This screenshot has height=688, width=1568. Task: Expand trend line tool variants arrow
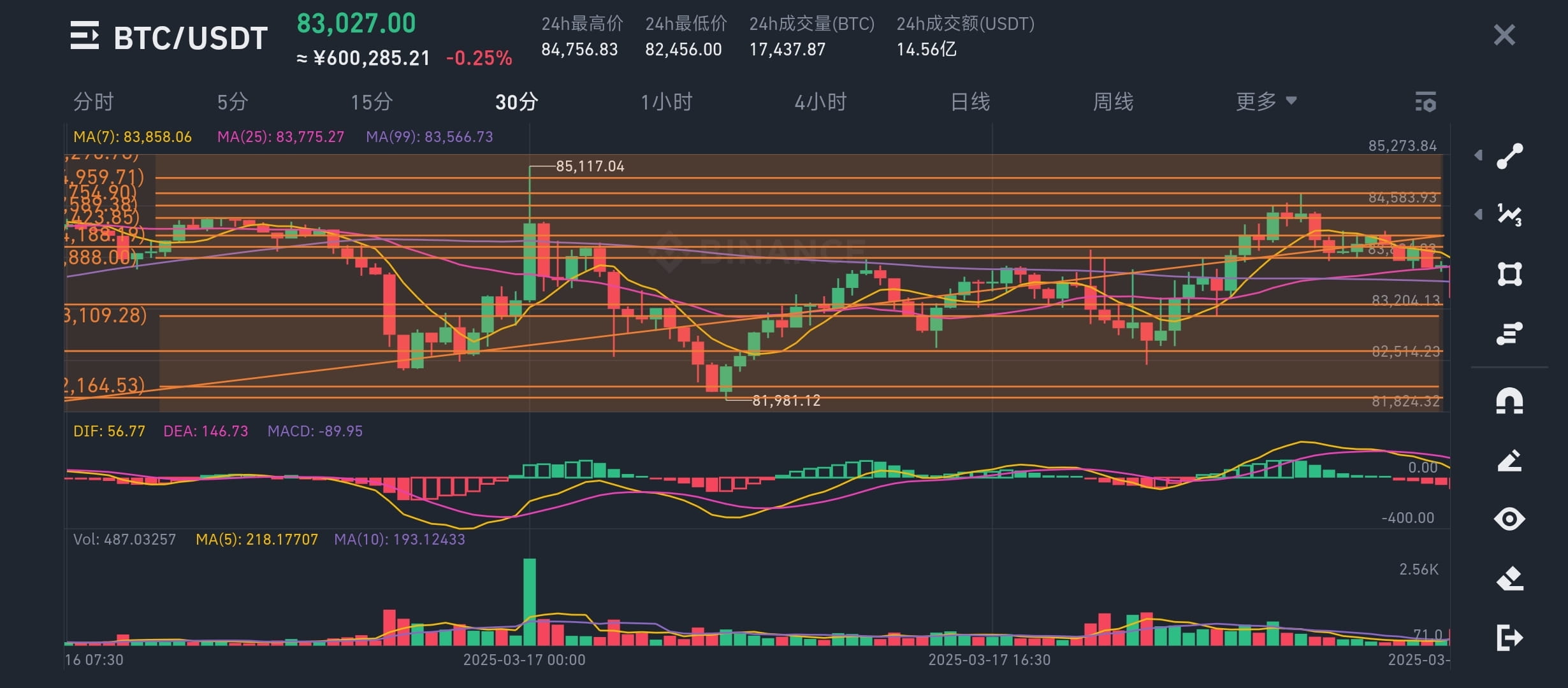(1478, 155)
